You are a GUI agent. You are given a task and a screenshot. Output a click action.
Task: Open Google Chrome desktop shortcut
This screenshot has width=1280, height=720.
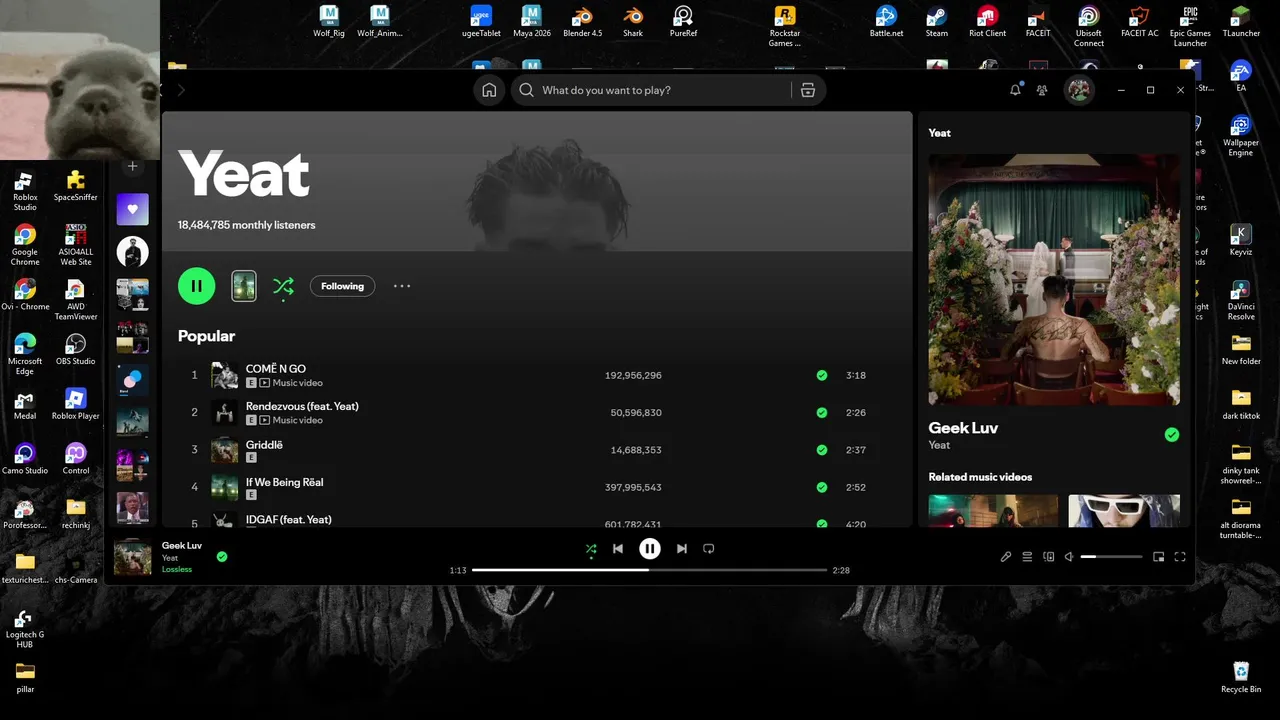click(x=25, y=245)
